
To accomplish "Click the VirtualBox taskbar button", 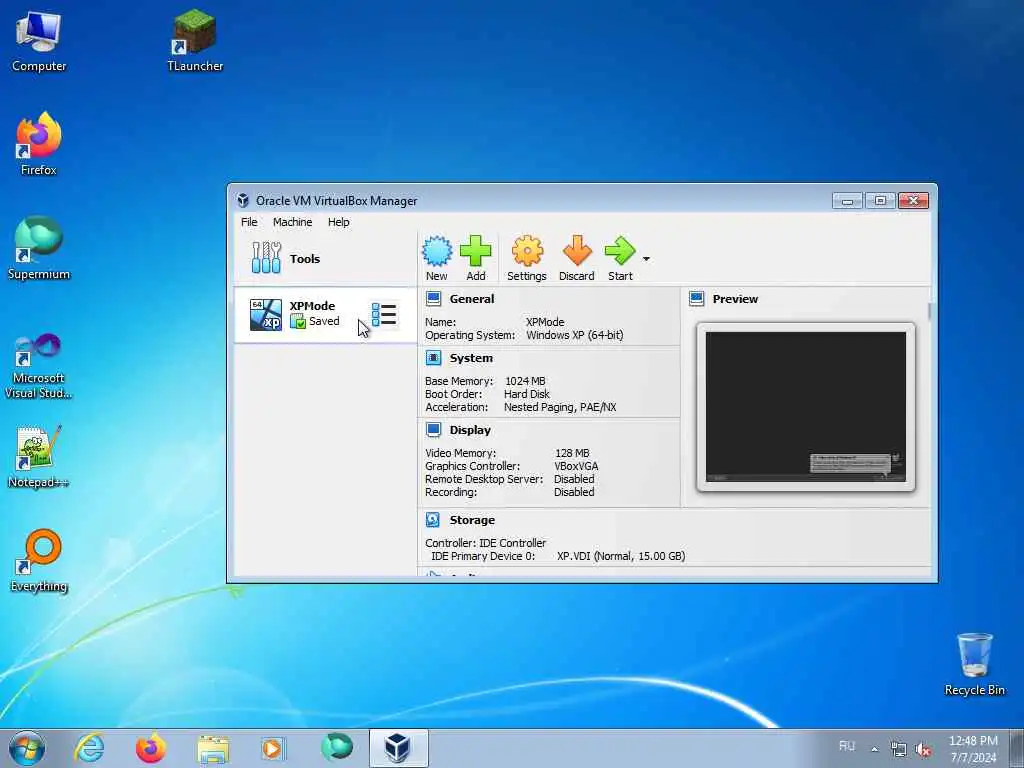I will point(398,748).
